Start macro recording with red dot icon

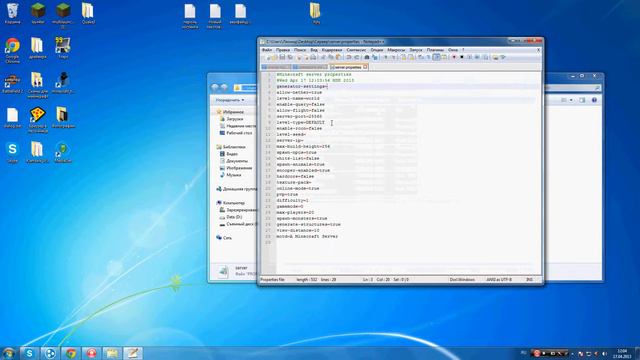(x=454, y=57)
